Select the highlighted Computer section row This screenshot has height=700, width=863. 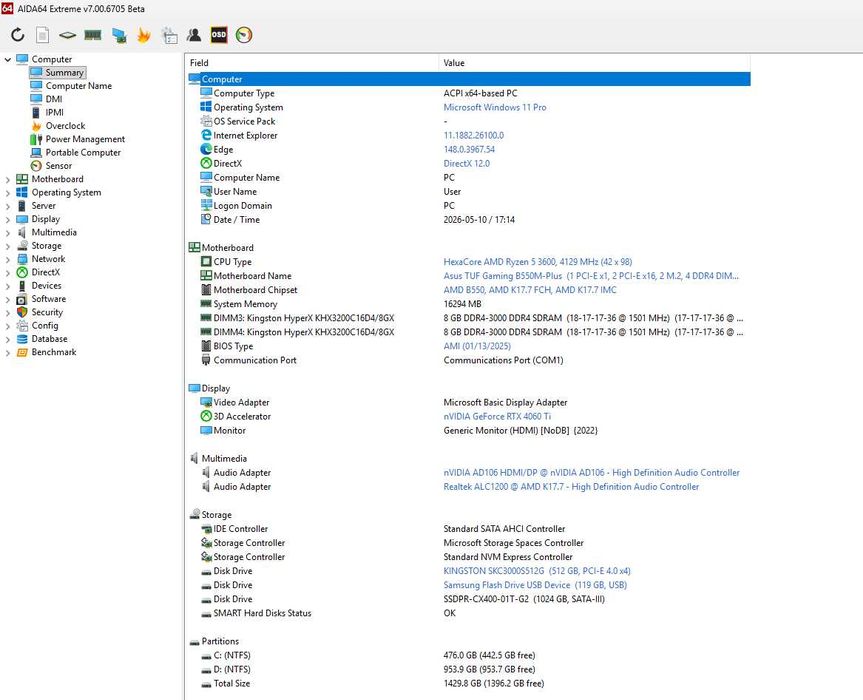click(469, 79)
